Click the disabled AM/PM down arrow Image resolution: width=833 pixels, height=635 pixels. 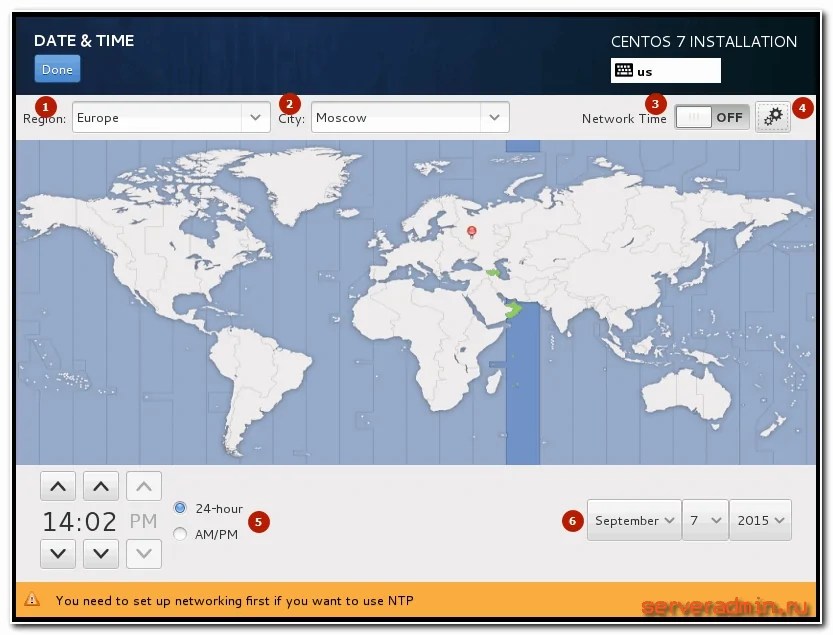tap(144, 553)
